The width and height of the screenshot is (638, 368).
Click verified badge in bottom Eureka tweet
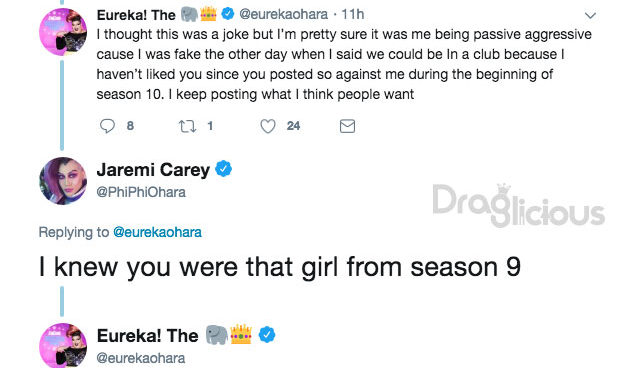click(267, 335)
